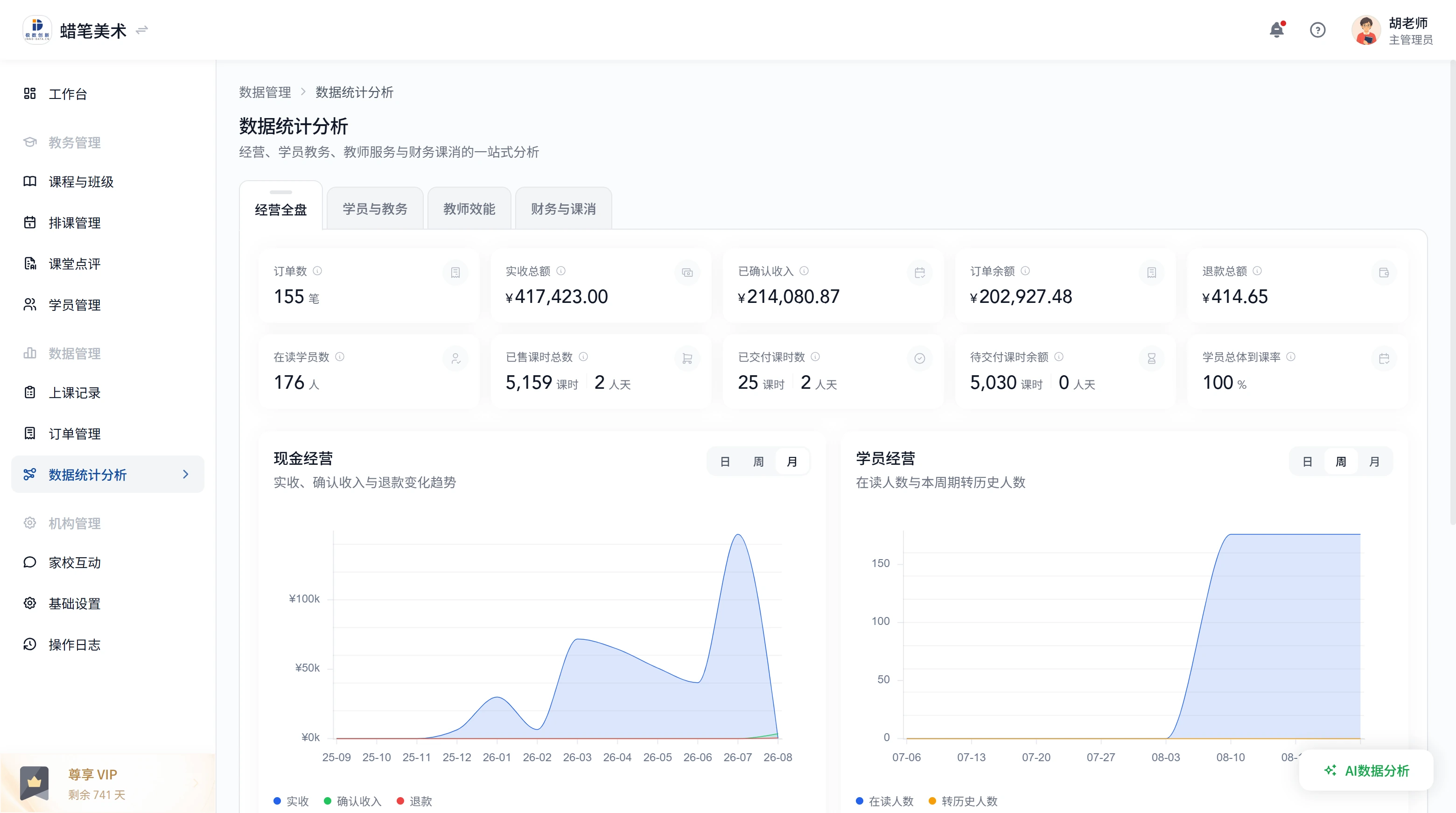Set 现金经营 chart to 周 view
Viewport: 1456px width, 813px height.
coord(758,462)
